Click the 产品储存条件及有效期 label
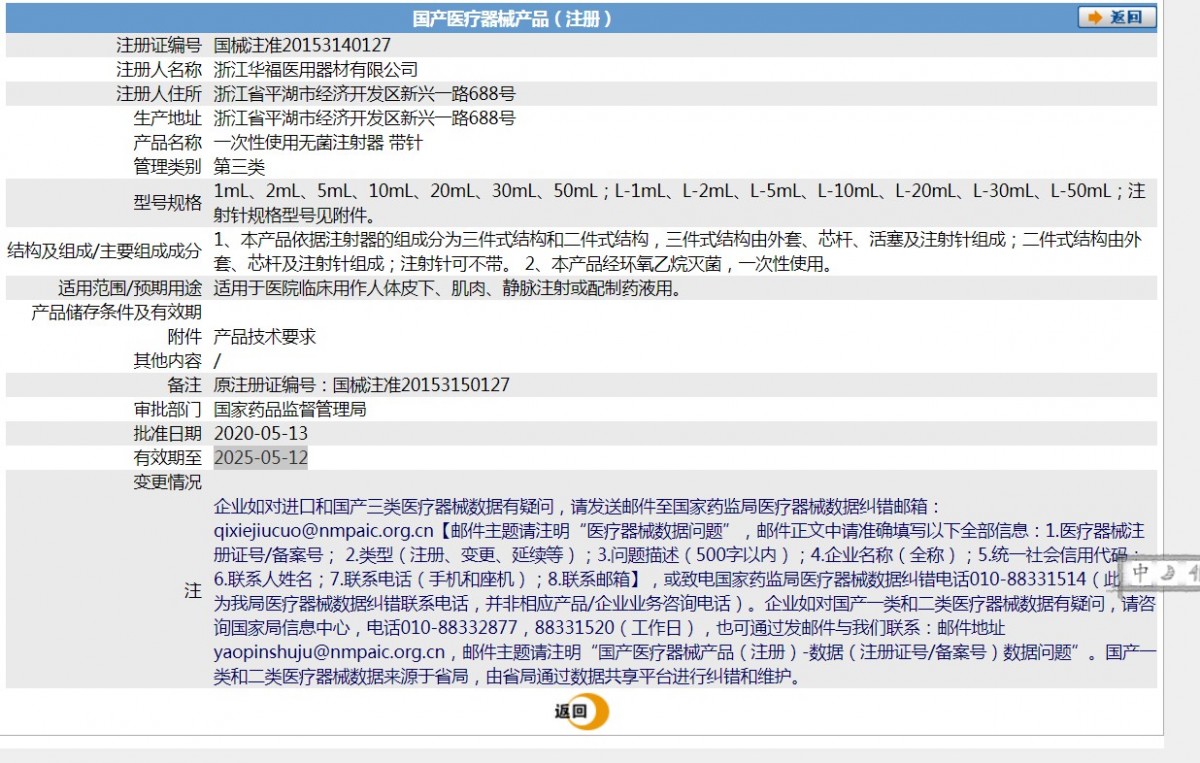This screenshot has width=1200, height=763. [116, 312]
